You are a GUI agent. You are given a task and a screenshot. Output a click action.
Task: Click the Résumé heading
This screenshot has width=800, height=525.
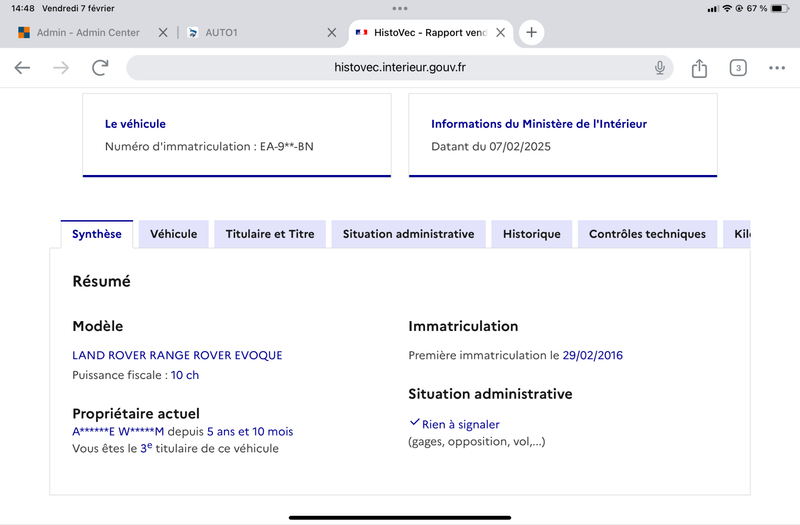coord(102,281)
